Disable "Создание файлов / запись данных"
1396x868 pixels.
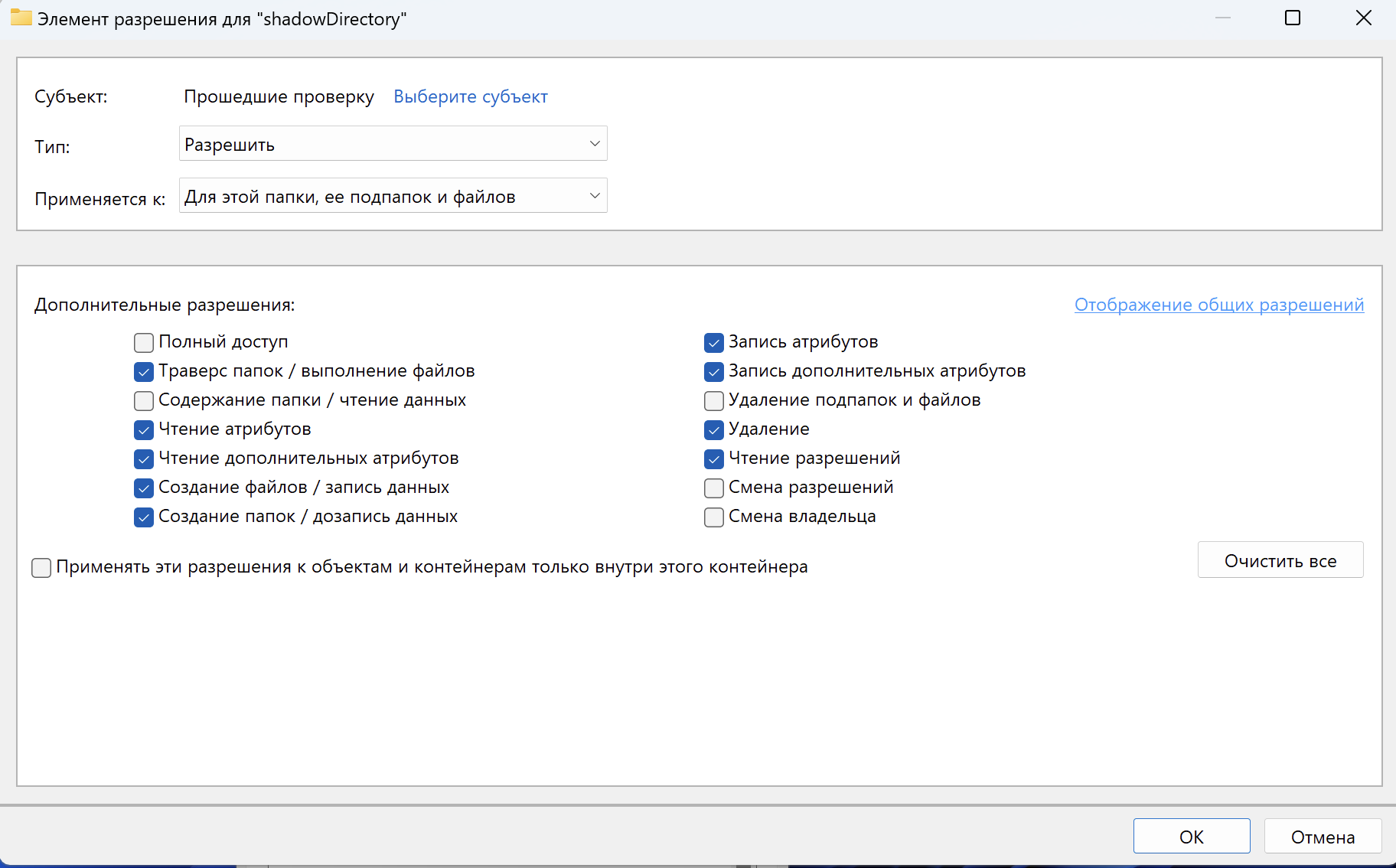(144, 488)
